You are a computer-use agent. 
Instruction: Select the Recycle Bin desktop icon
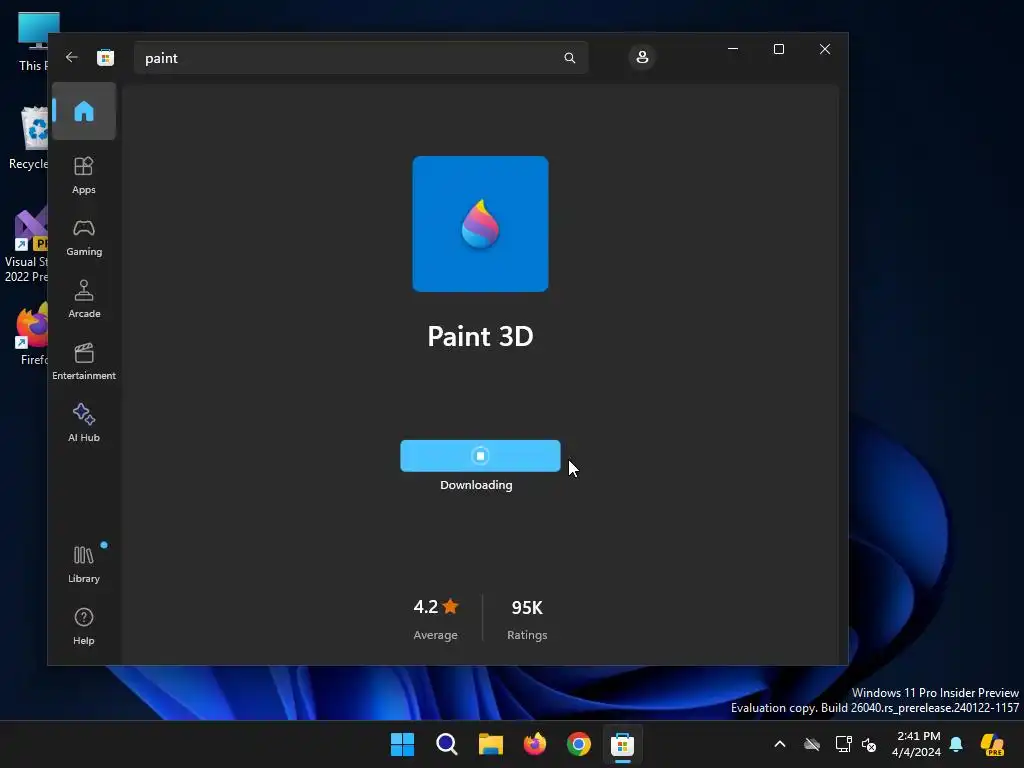tap(30, 138)
